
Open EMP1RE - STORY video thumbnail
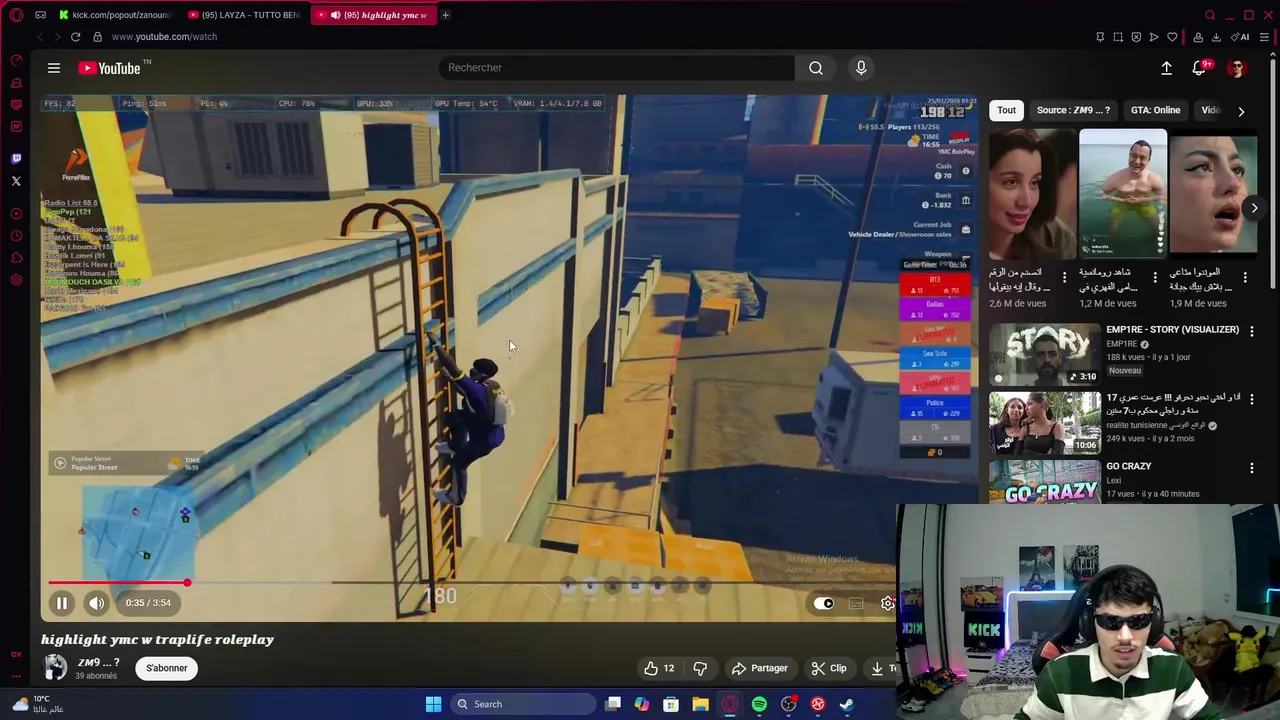tap(1045, 354)
